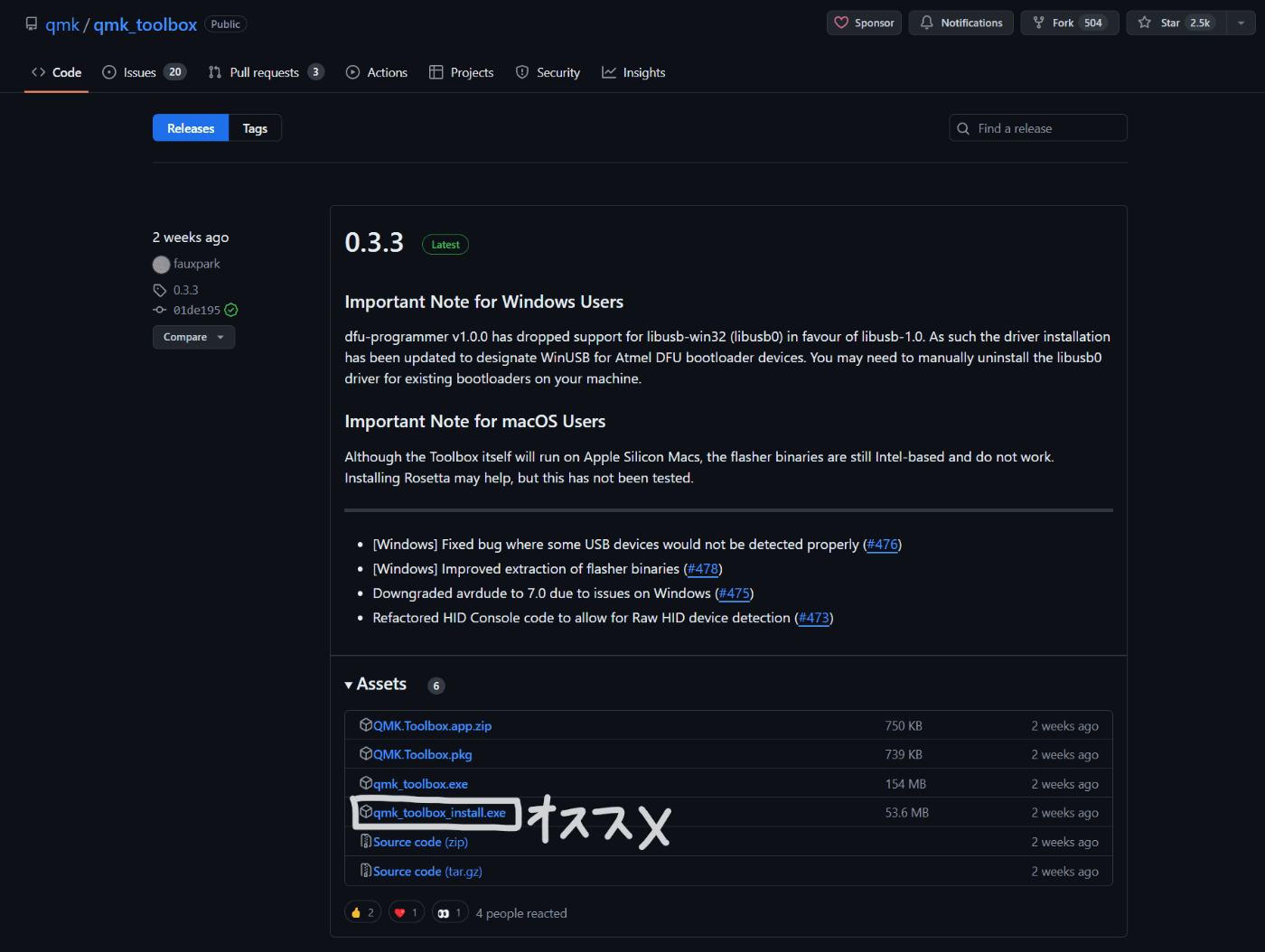
Task: Switch to the Tags view
Action: (x=255, y=128)
